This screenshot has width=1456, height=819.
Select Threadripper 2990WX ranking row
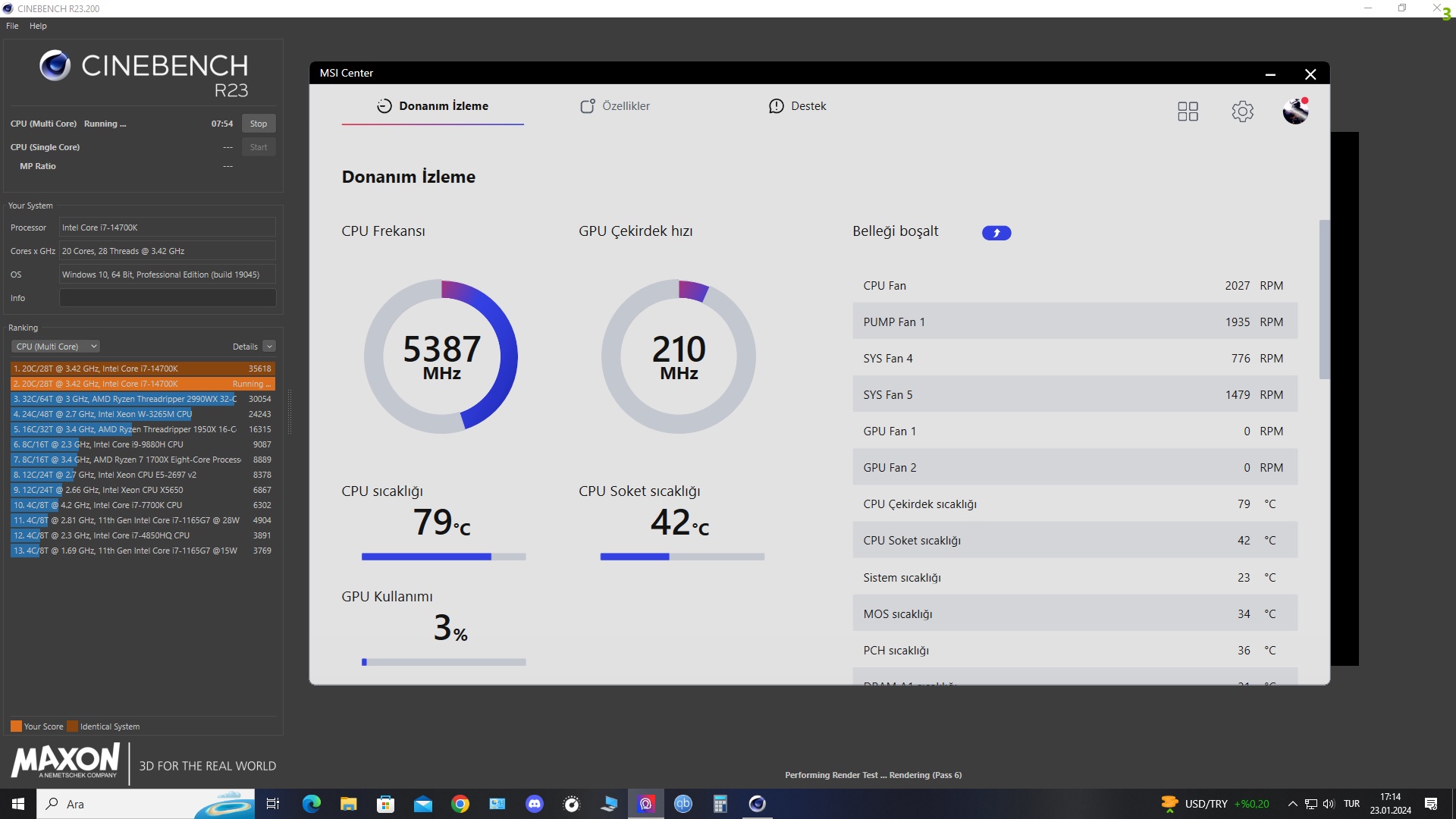(x=143, y=399)
